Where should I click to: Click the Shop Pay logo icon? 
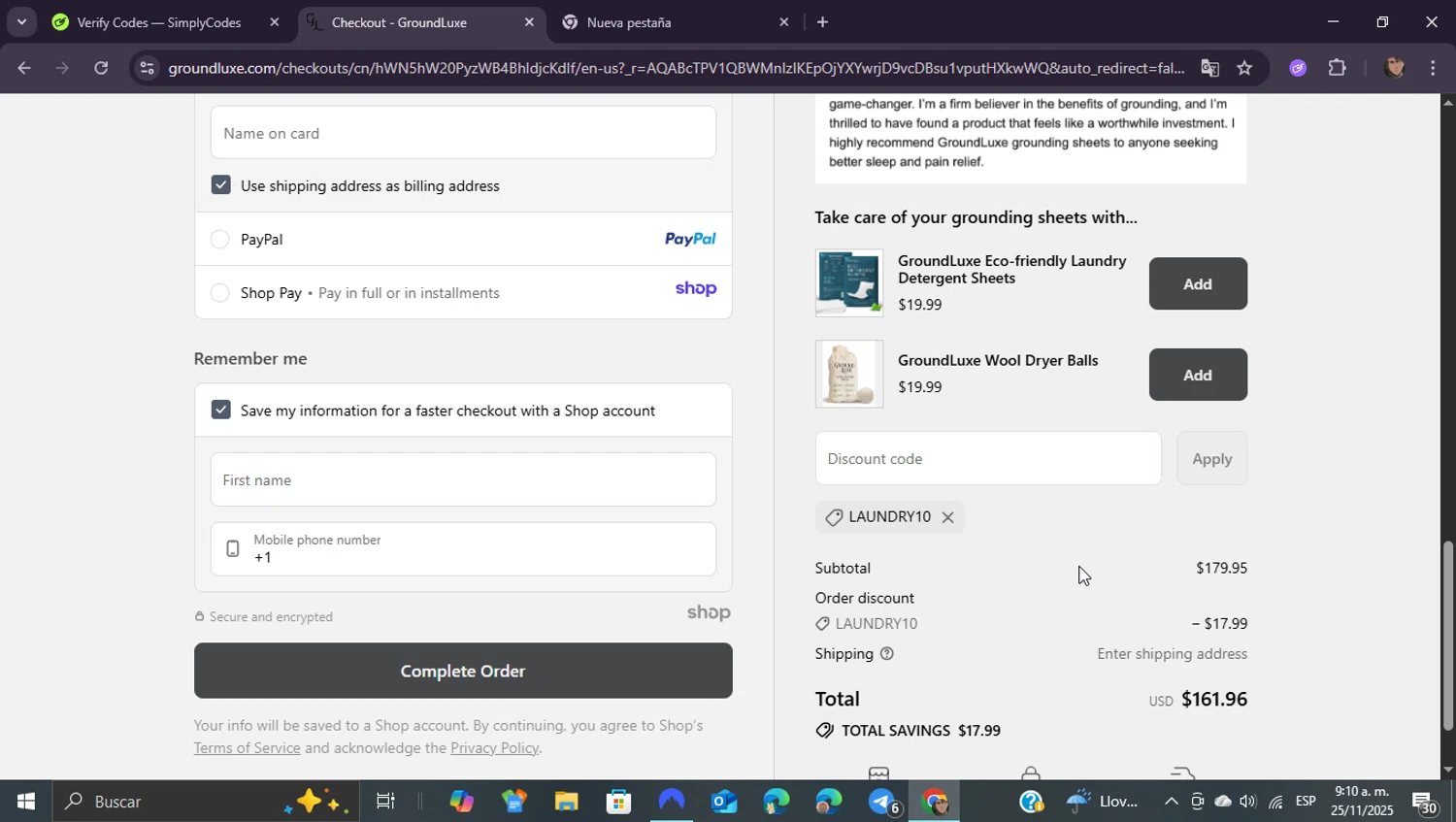(x=696, y=289)
